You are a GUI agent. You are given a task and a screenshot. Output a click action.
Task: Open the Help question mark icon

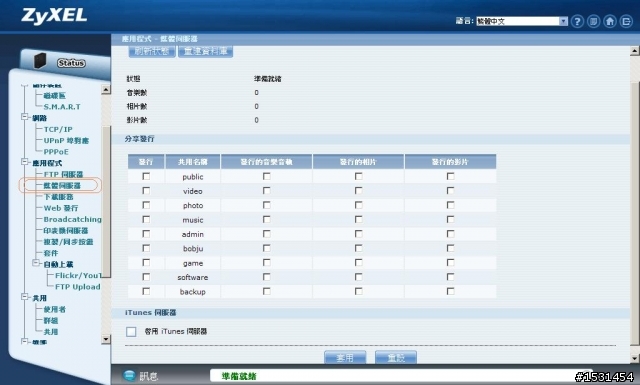(577, 21)
